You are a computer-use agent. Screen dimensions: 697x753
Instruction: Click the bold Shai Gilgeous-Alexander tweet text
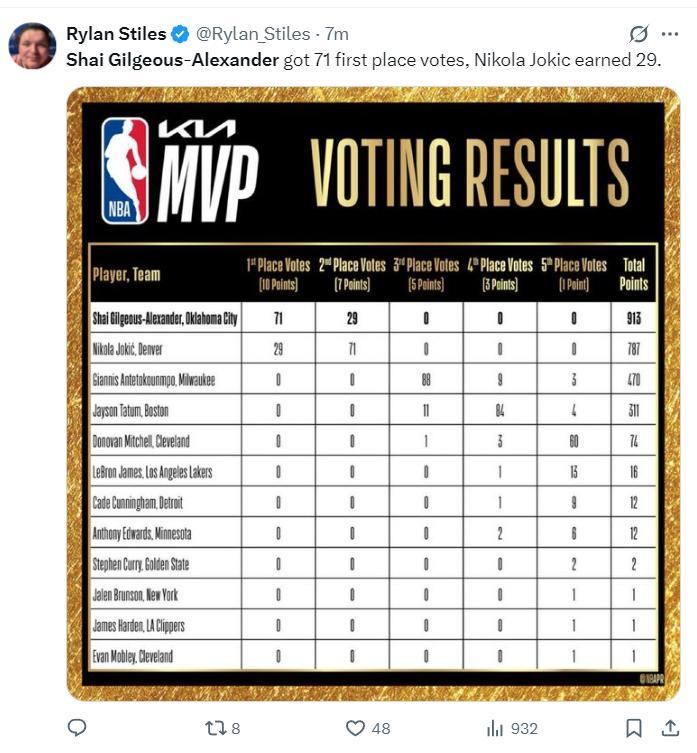click(x=172, y=59)
